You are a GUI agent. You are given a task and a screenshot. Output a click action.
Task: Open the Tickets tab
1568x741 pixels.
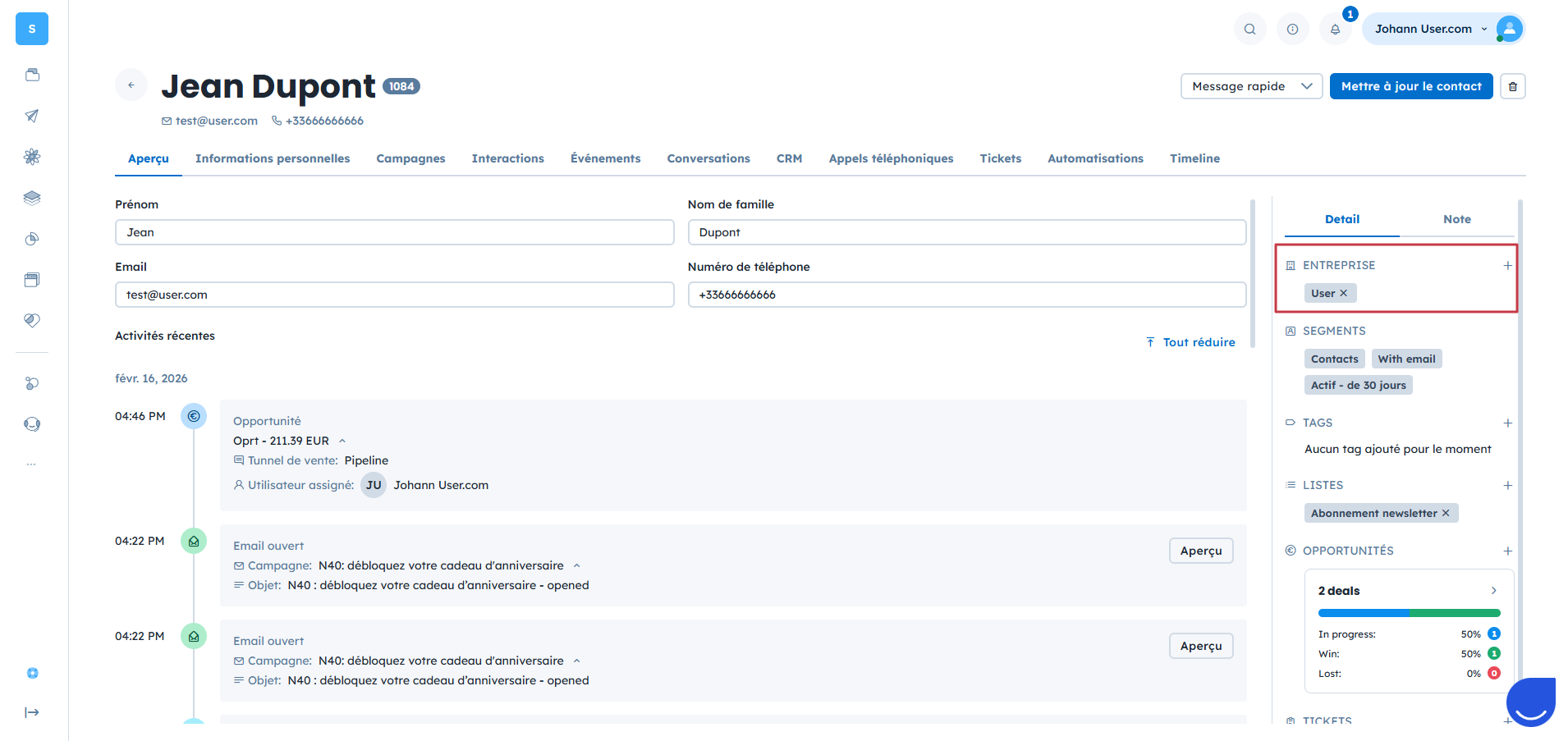point(1000,158)
